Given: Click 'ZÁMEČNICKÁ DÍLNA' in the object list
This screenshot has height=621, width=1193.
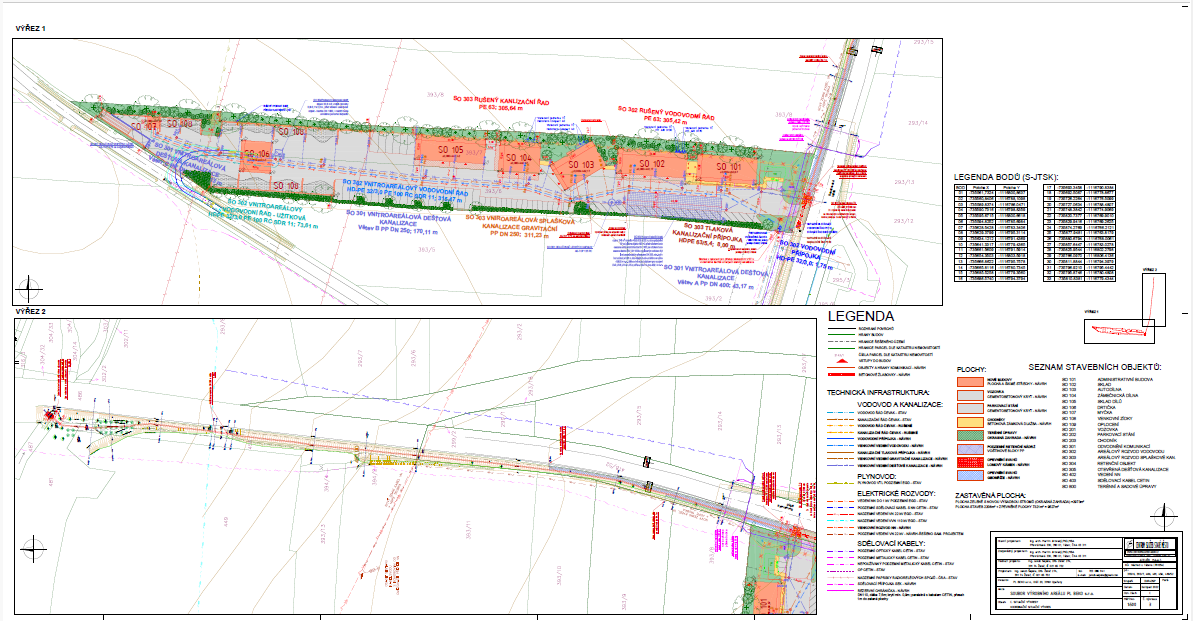Looking at the screenshot, I should coord(1117,396).
